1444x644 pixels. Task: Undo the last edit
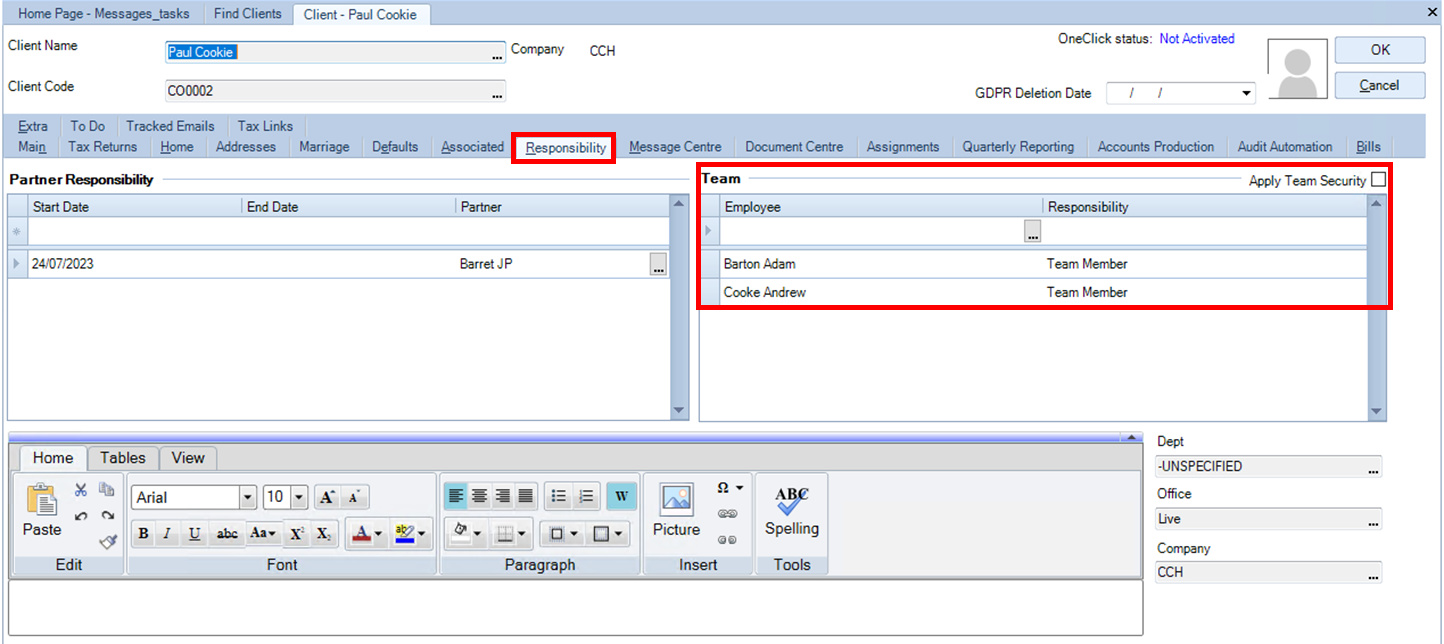pyautogui.click(x=81, y=516)
